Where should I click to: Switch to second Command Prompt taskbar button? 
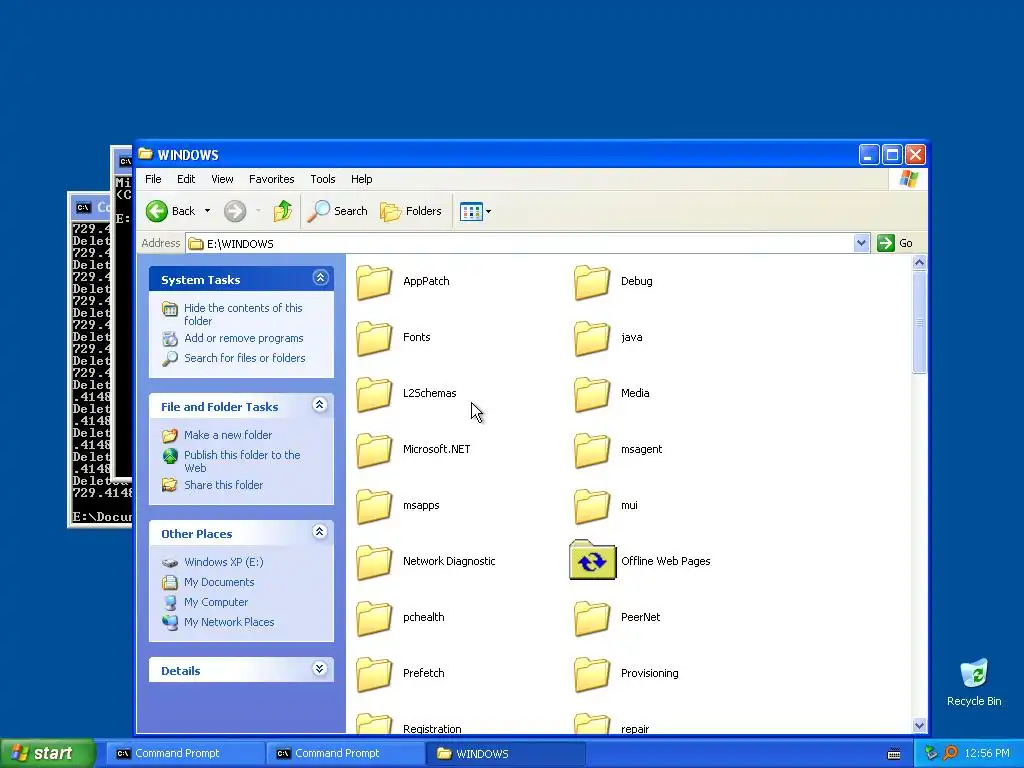pyautogui.click(x=345, y=754)
